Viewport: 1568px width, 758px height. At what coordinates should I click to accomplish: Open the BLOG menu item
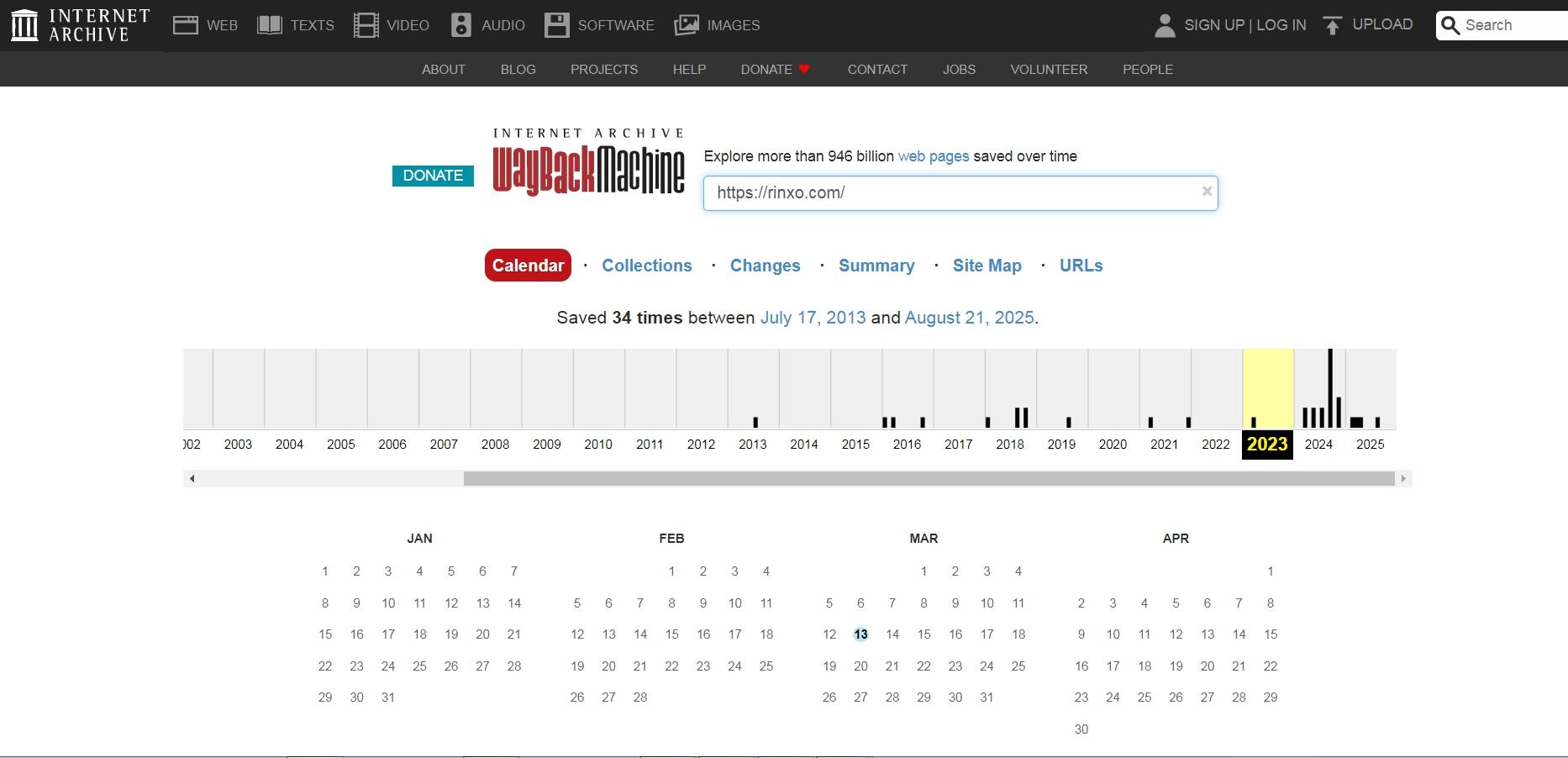coord(518,70)
